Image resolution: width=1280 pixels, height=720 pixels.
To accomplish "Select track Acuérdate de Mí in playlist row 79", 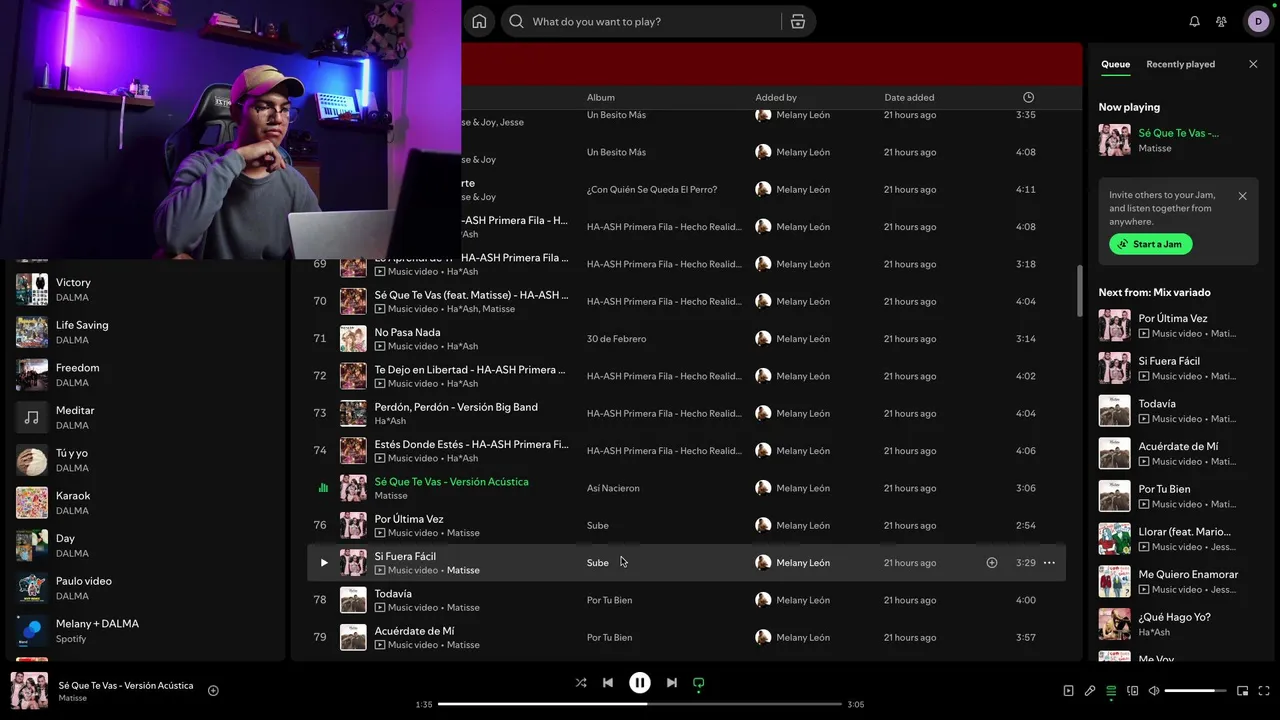I will tap(686, 637).
